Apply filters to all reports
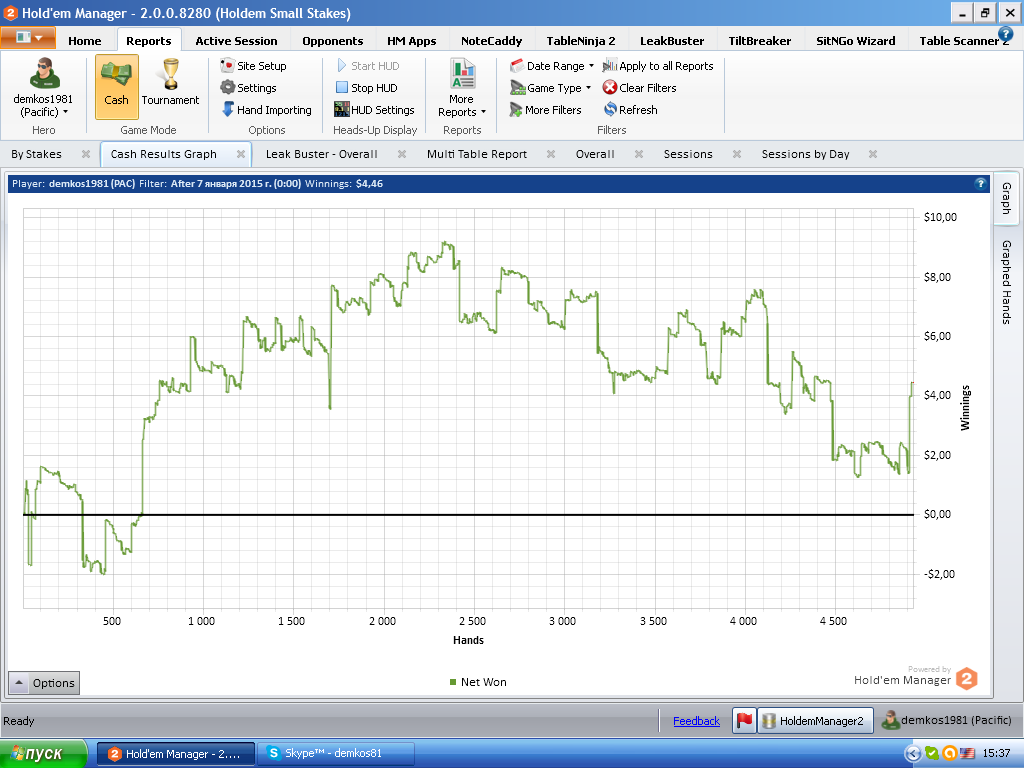 tap(658, 66)
